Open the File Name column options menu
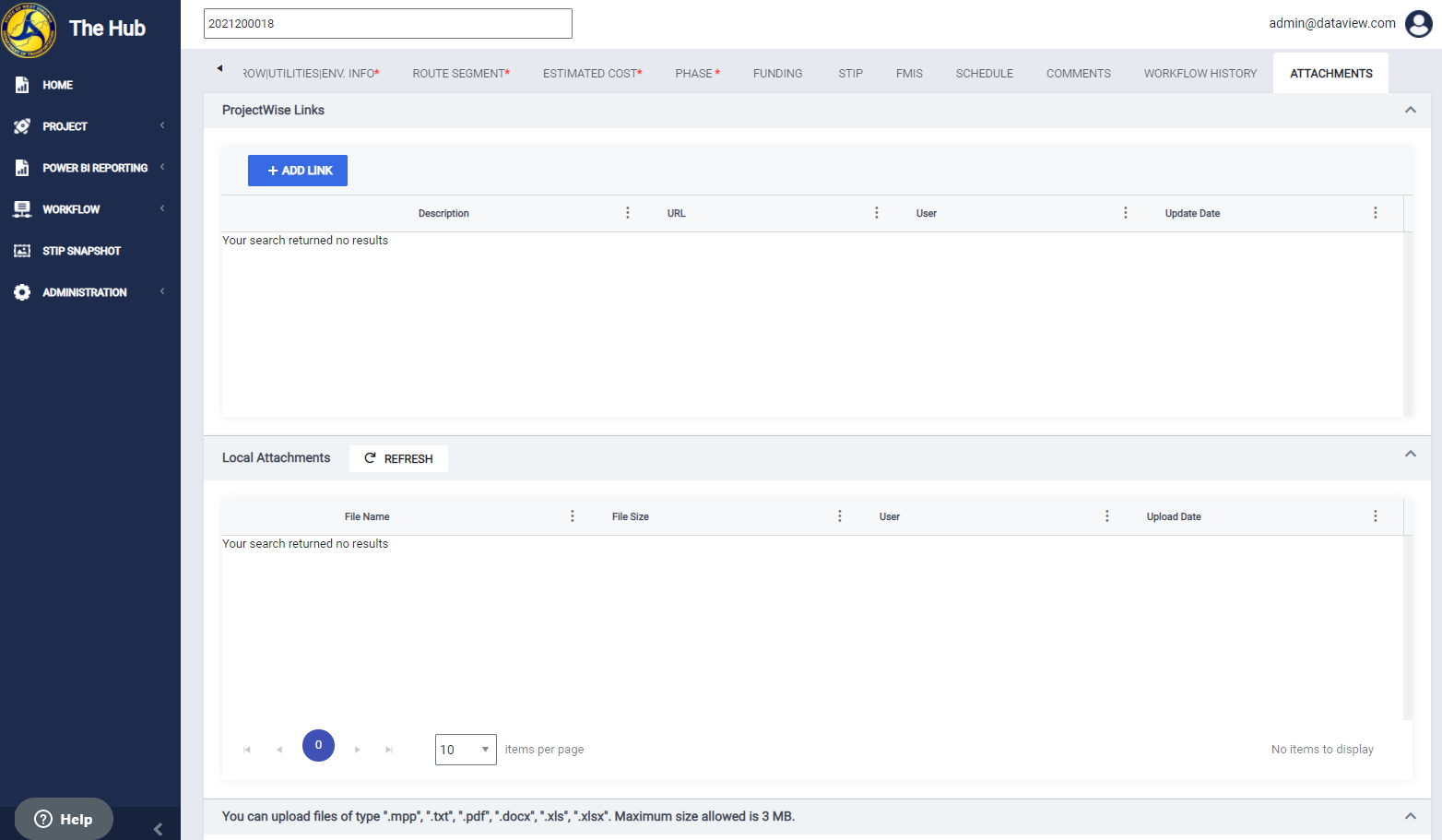 (573, 516)
